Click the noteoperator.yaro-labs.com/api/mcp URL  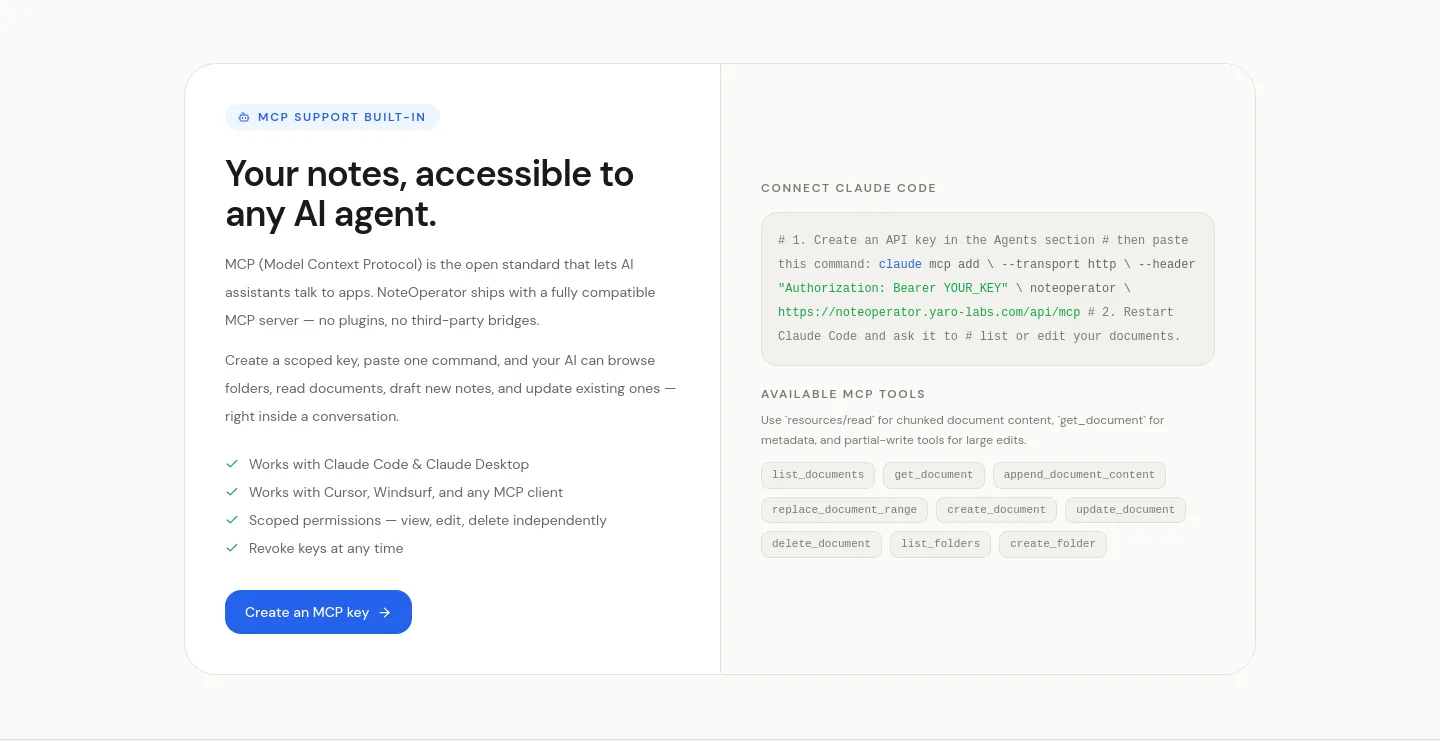point(929,312)
